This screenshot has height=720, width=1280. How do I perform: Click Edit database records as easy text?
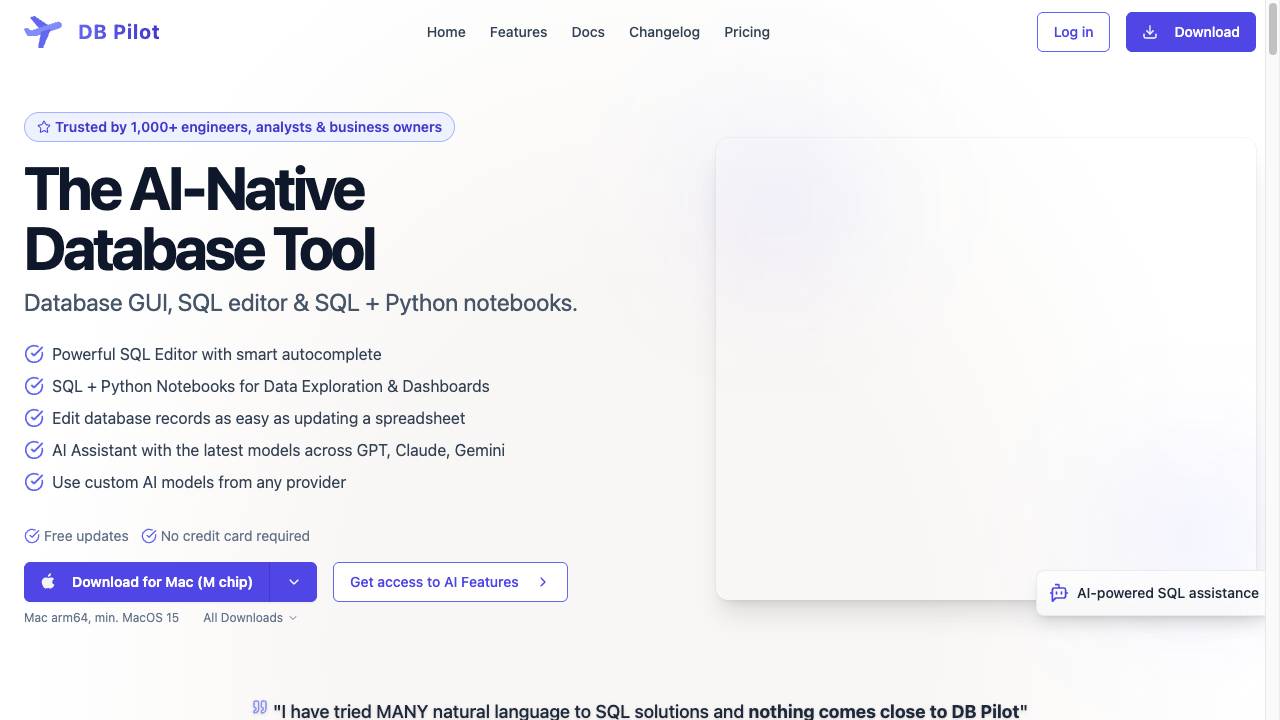tap(258, 418)
